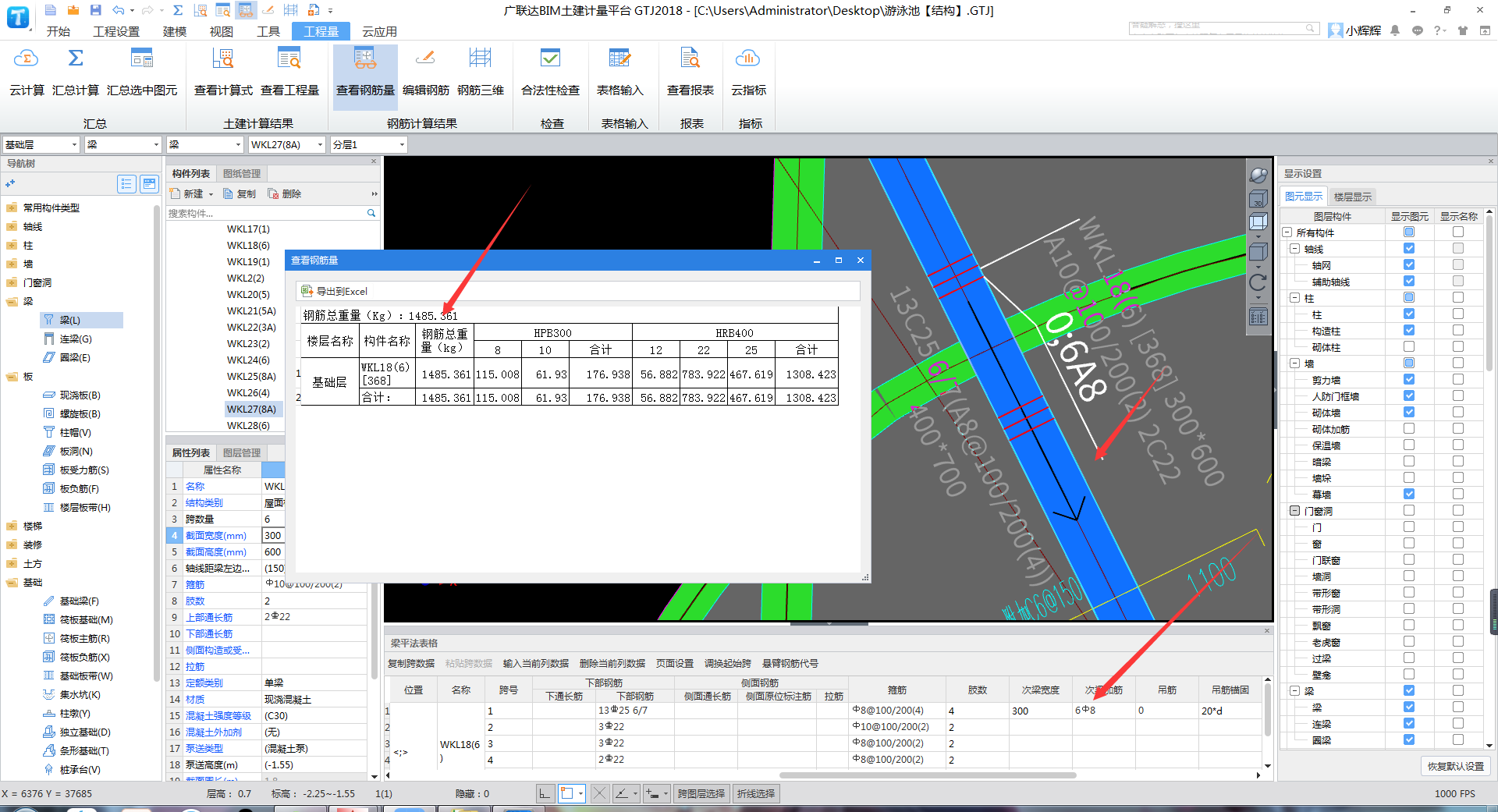Collapse the 所有构件 tree node
The width and height of the screenshot is (1498, 812).
point(1287,232)
